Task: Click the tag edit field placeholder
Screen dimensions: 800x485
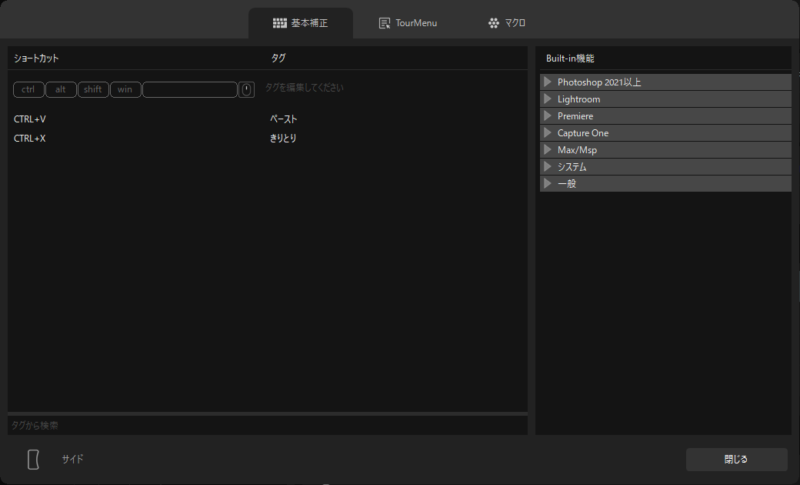Action: [x=304, y=88]
